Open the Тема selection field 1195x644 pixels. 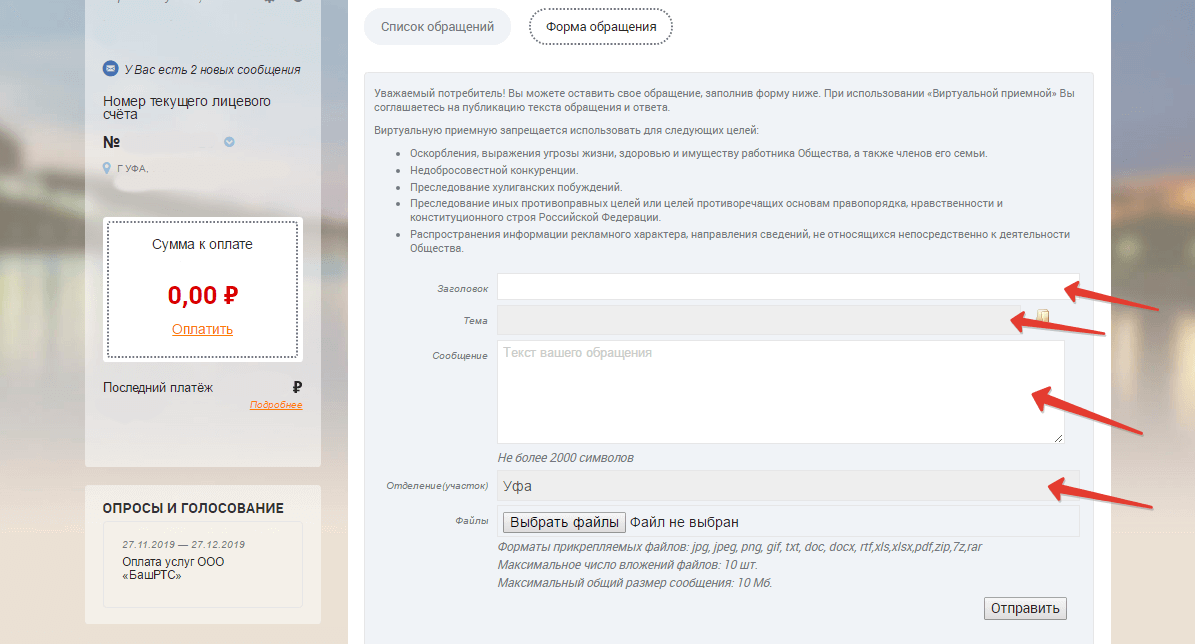(759, 320)
